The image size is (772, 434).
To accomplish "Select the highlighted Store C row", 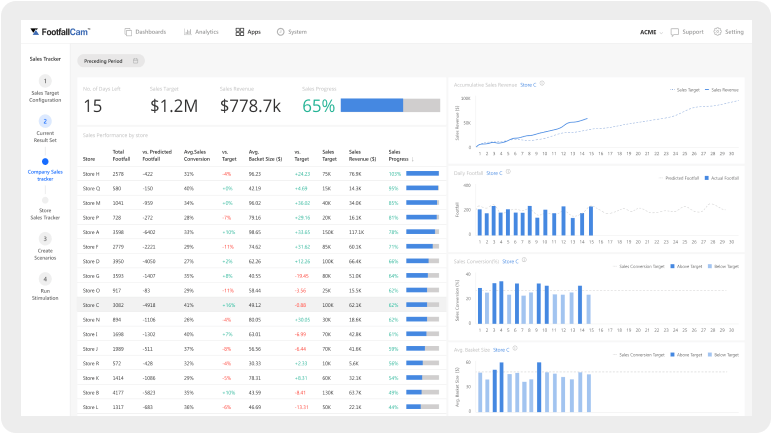I will pos(261,305).
